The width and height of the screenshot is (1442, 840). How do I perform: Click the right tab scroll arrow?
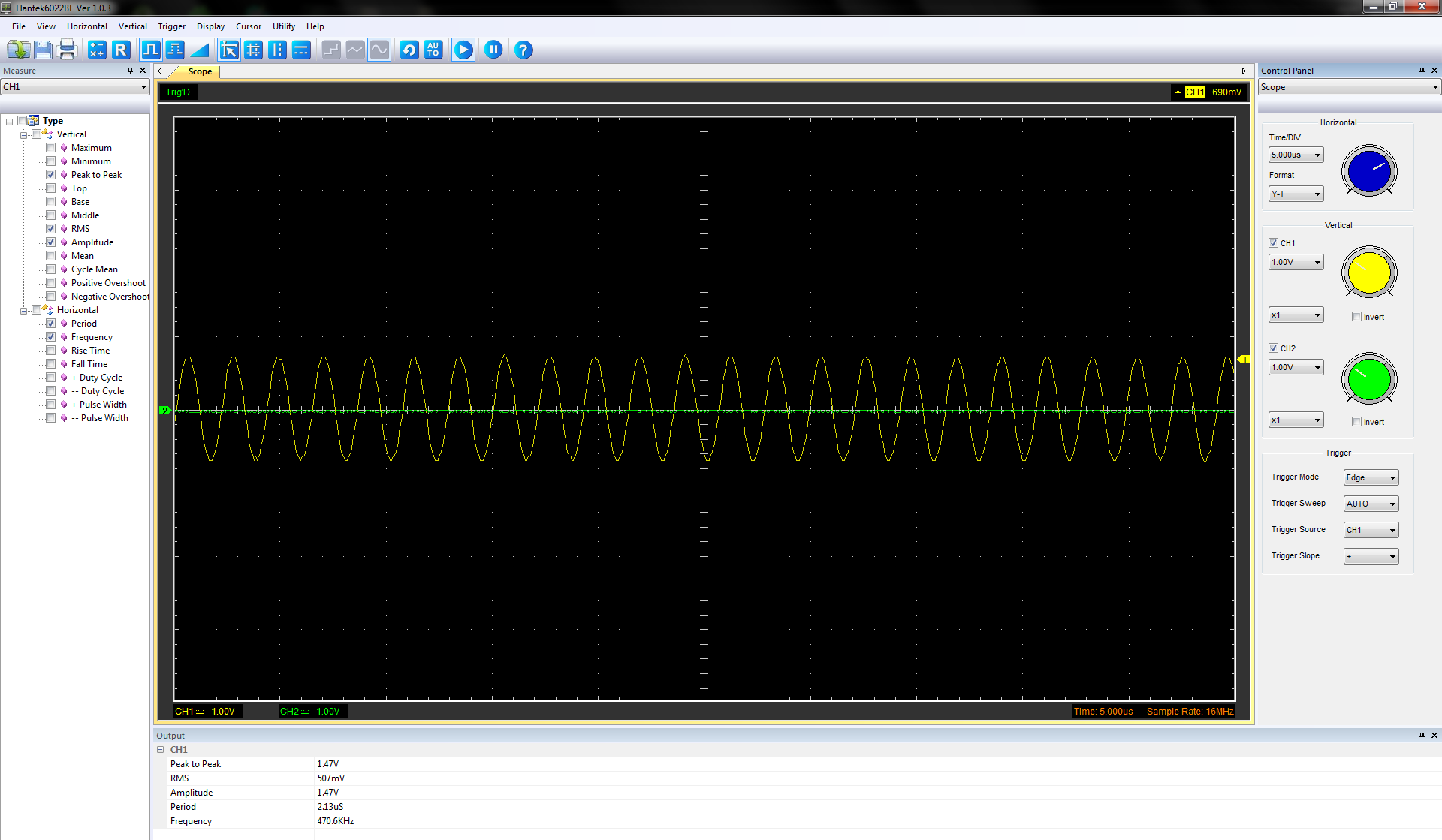(x=1244, y=71)
